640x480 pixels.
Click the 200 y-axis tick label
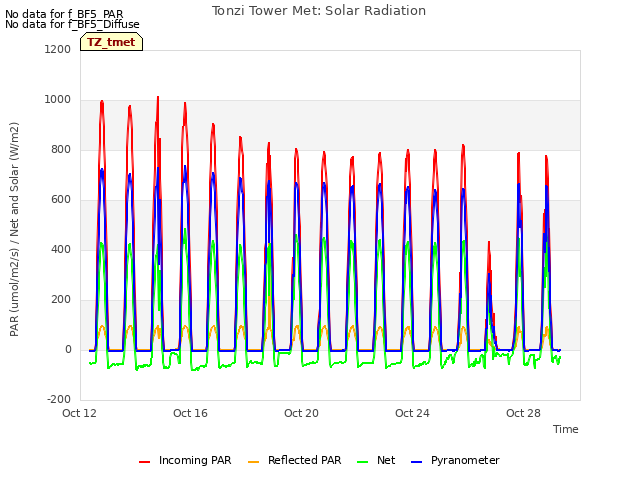click(61, 300)
